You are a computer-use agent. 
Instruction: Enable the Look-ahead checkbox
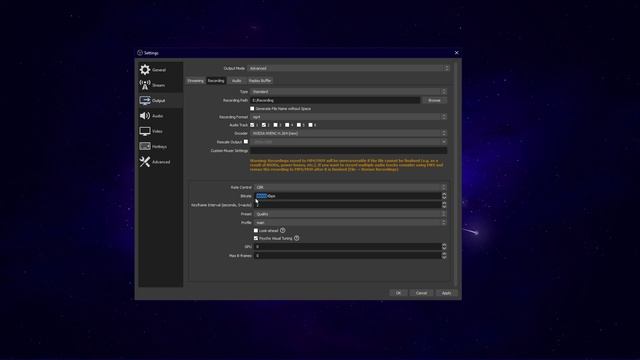(x=256, y=231)
